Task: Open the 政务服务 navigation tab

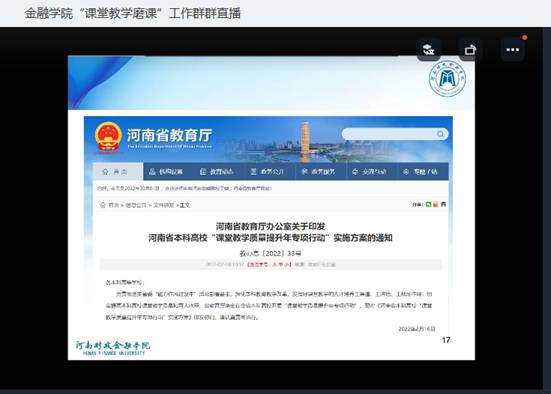Action: tap(318, 172)
